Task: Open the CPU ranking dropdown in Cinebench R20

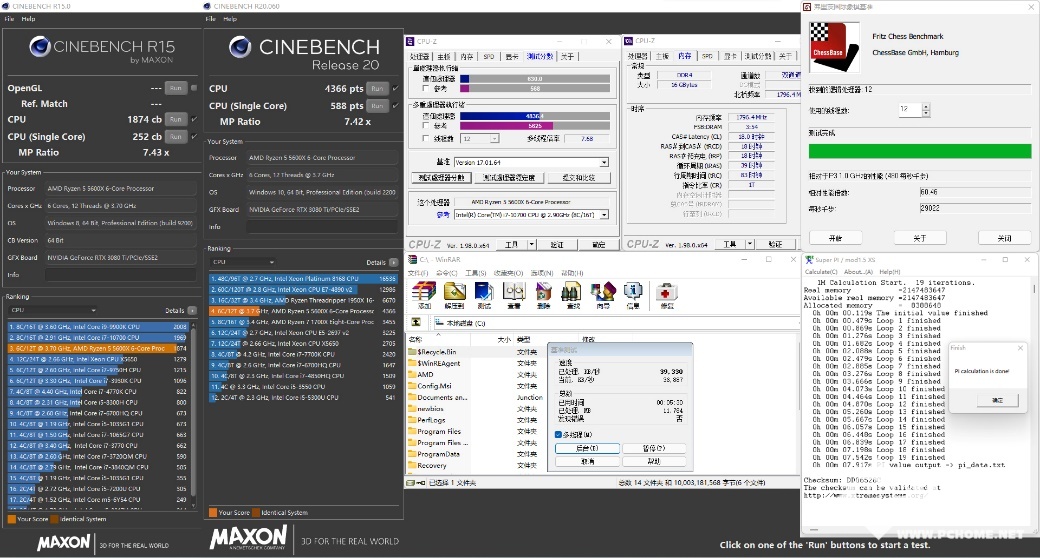Action: pos(243,262)
